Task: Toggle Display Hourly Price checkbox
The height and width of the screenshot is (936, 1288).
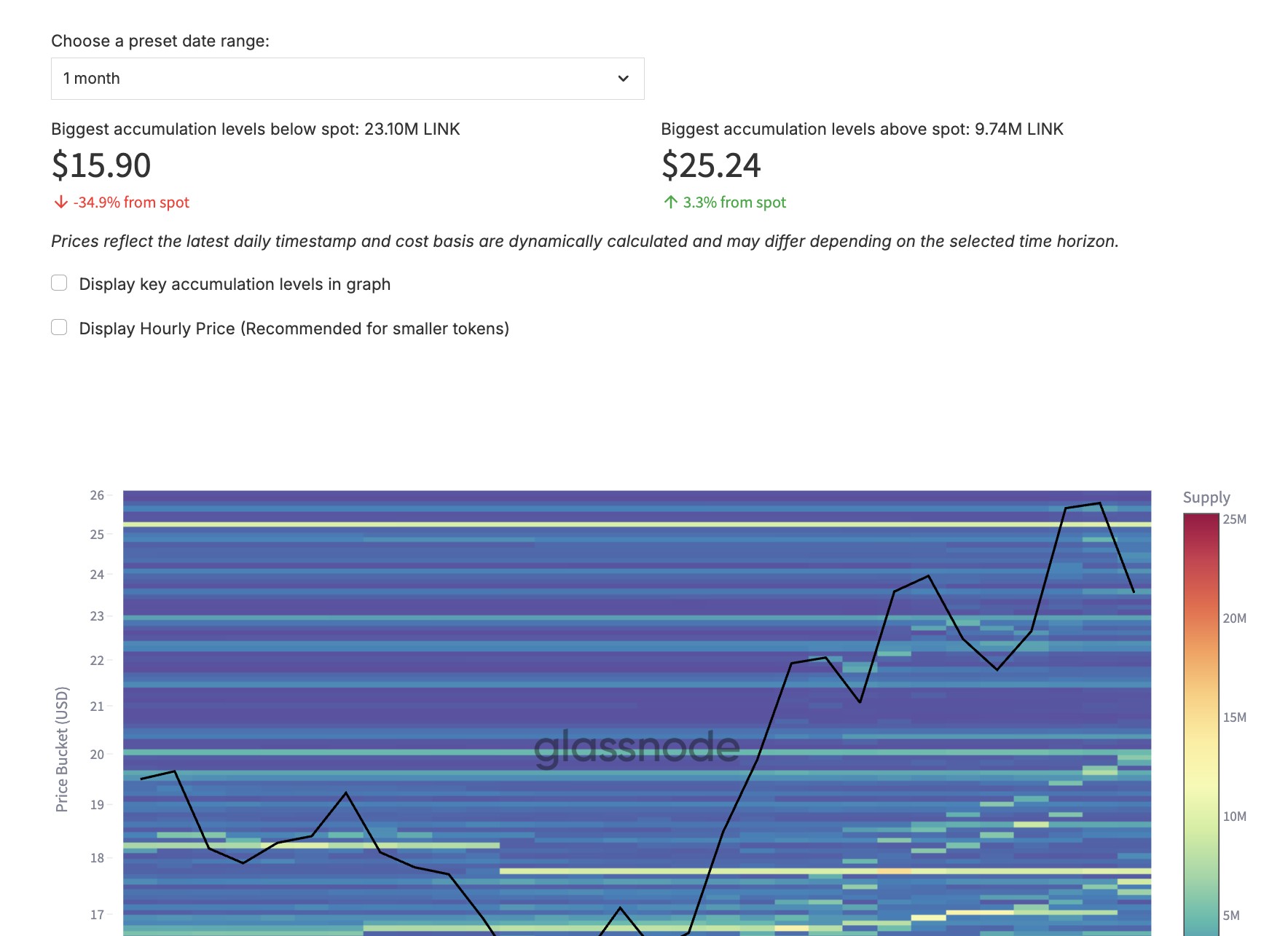Action: coord(59,327)
